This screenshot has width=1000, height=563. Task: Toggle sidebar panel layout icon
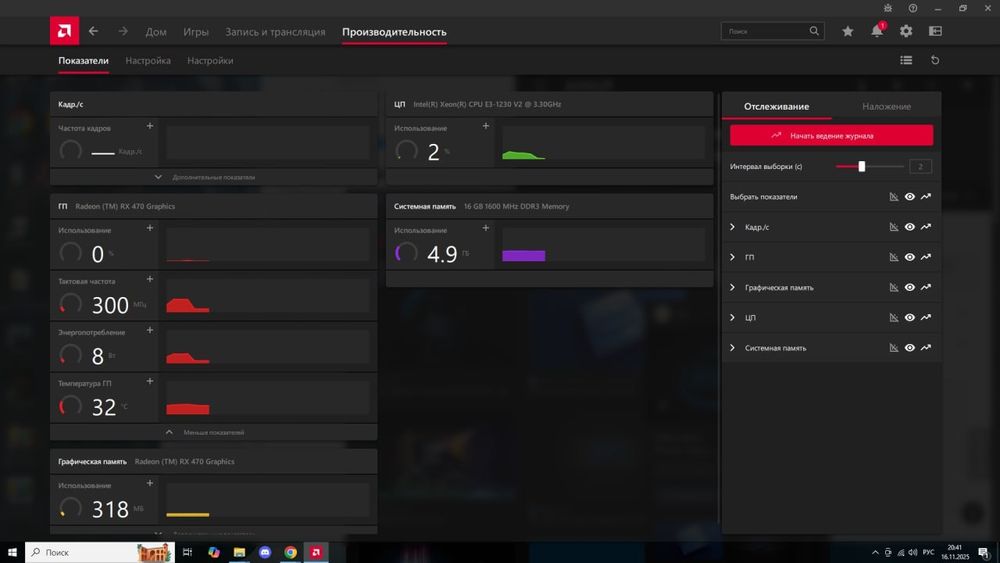click(935, 31)
